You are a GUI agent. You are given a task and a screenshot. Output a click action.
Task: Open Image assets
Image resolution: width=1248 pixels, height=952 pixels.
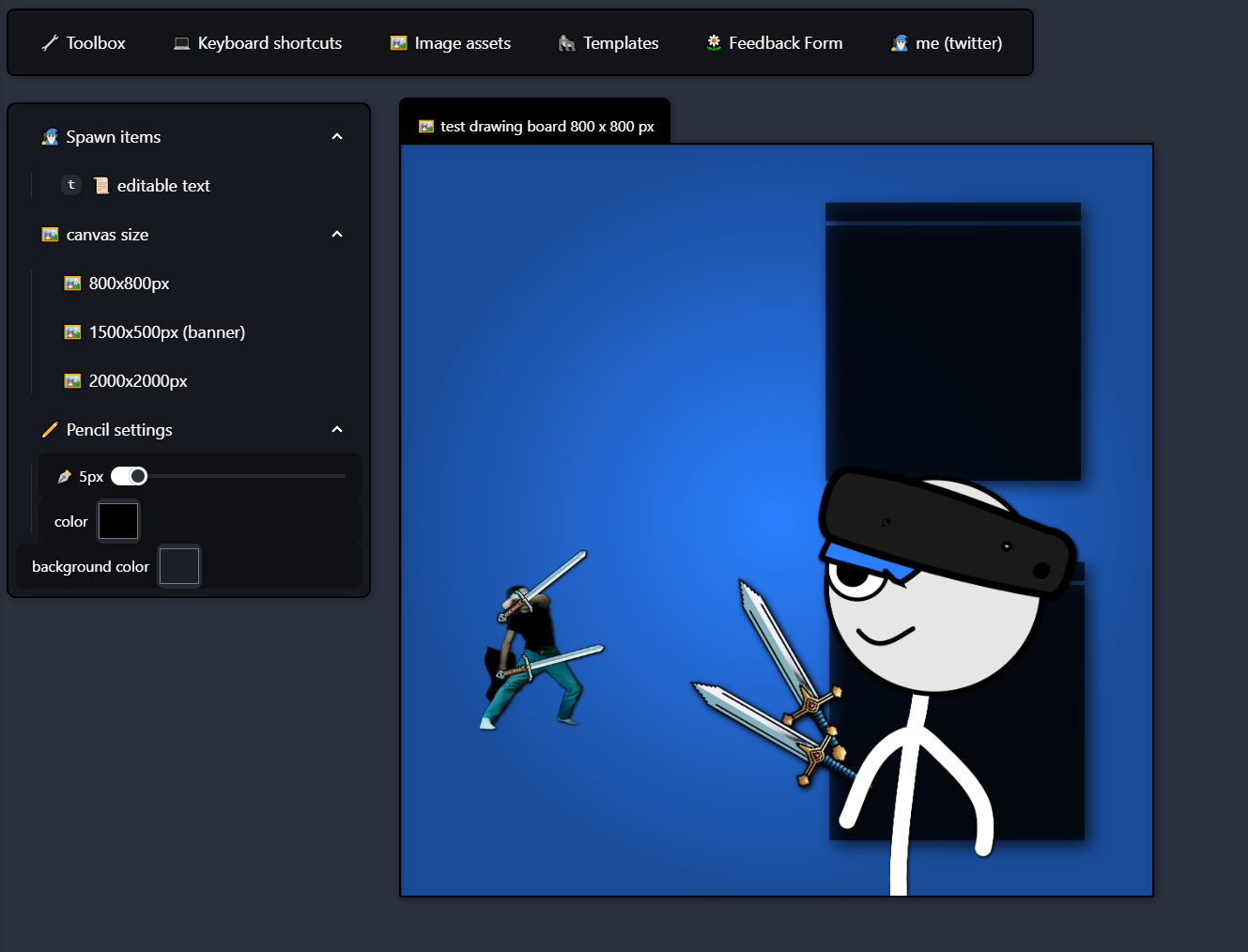pos(451,43)
